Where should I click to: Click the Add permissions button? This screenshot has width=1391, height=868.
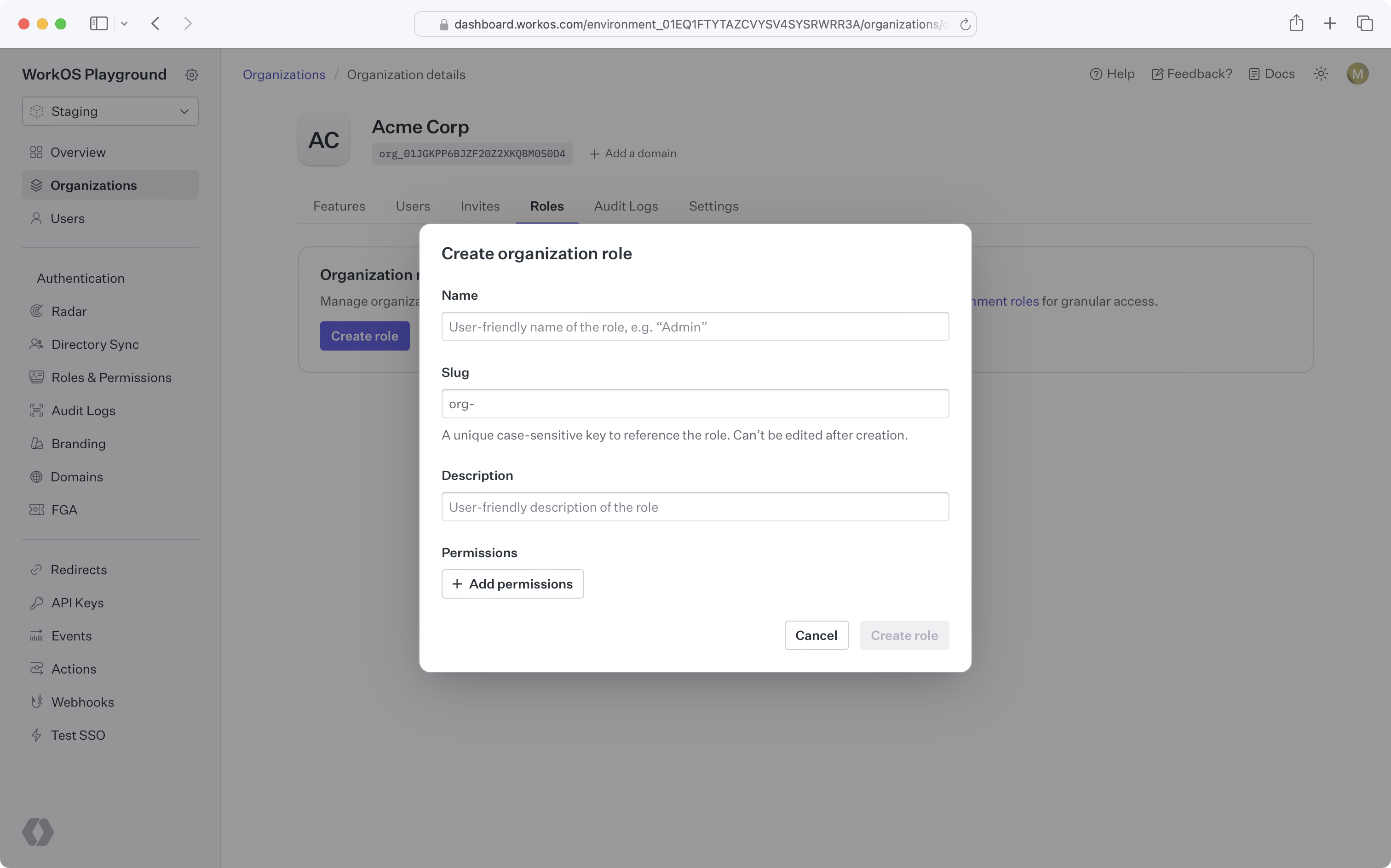click(512, 584)
